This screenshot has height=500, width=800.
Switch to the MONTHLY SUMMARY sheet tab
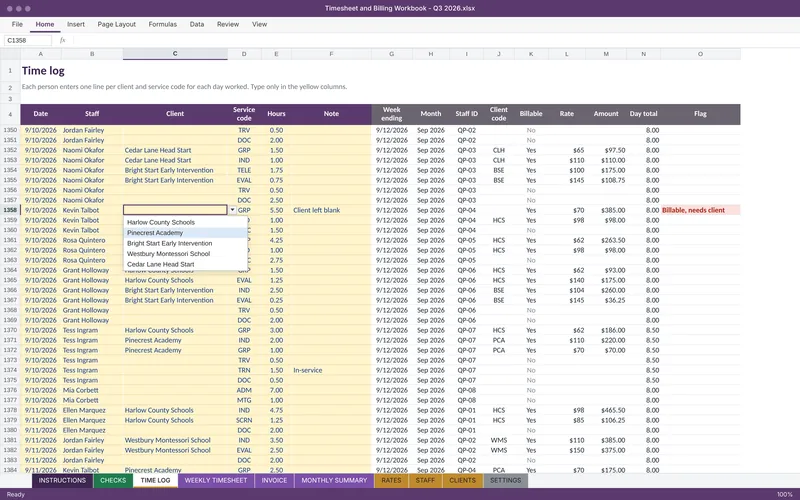tap(334, 481)
